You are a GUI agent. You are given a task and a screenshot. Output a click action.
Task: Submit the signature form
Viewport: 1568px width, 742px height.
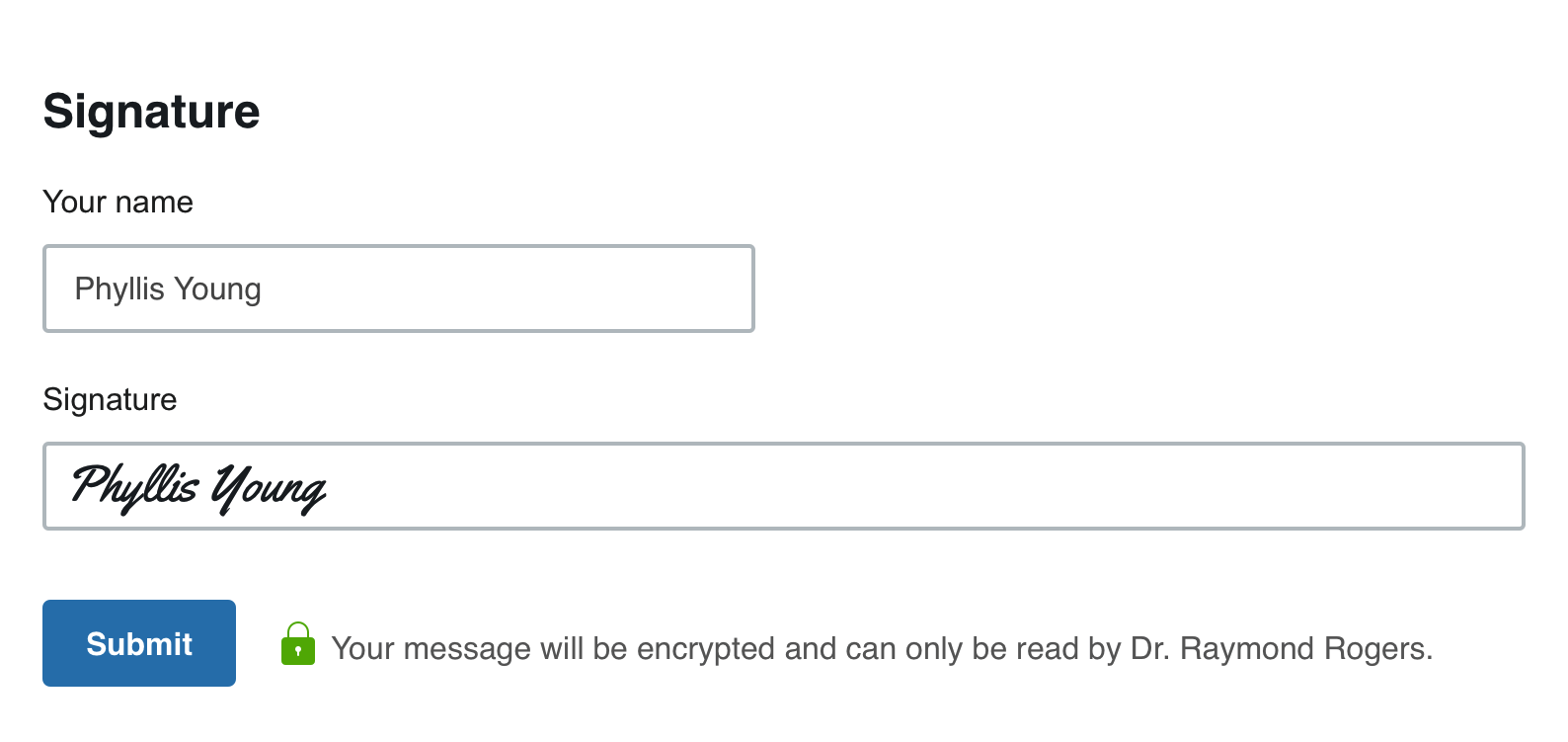coord(139,643)
